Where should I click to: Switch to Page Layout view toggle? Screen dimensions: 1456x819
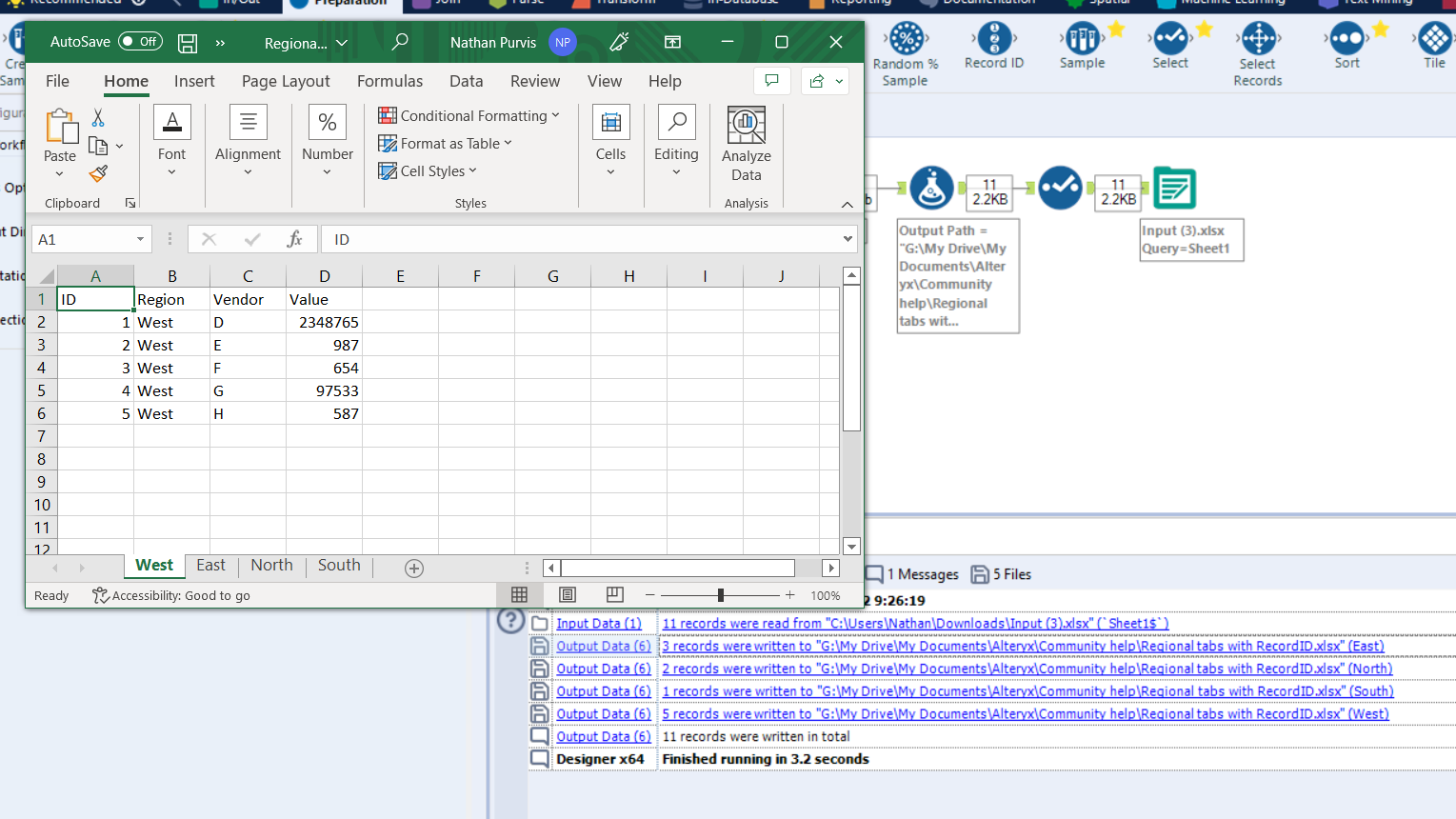point(567,593)
